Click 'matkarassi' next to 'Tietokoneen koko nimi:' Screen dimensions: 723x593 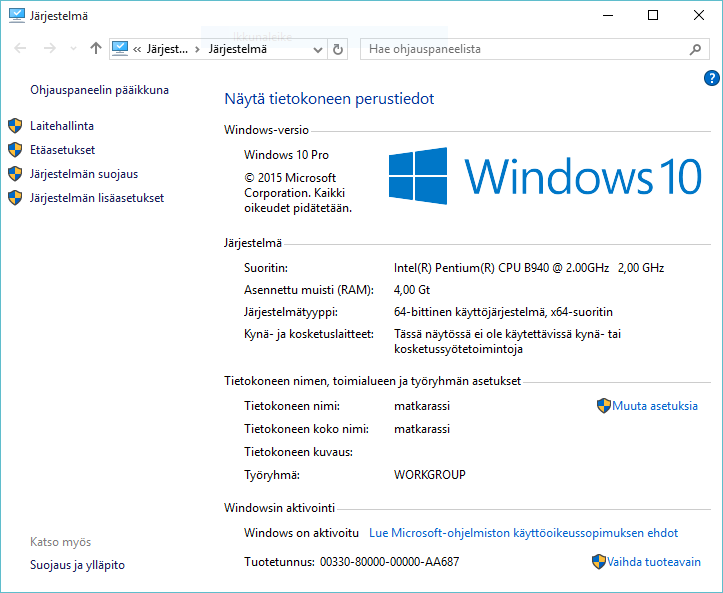pyautogui.click(x=422, y=429)
